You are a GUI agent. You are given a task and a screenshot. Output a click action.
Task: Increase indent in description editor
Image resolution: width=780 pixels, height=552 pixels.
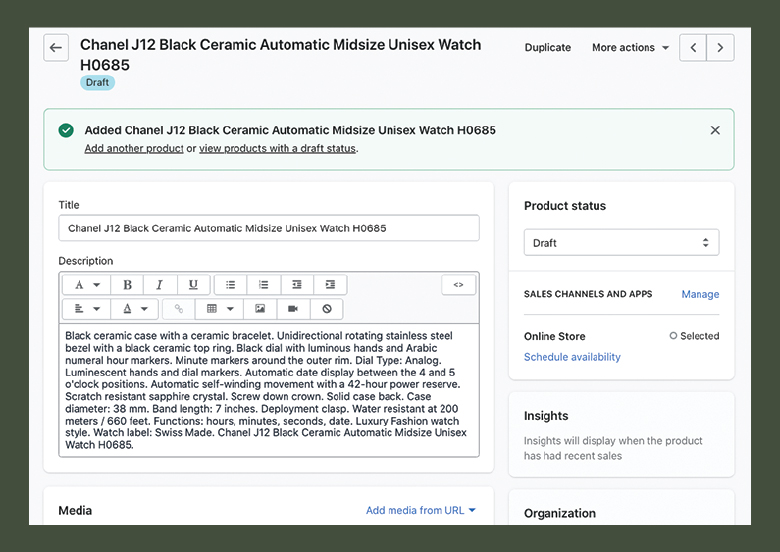[x=330, y=285]
